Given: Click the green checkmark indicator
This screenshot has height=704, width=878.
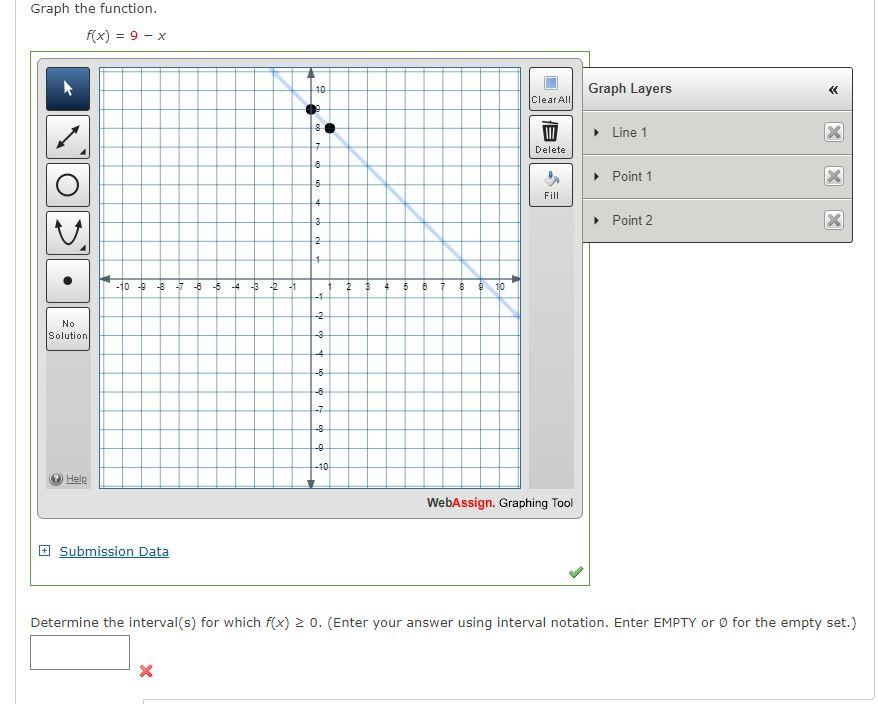Looking at the screenshot, I should (575, 572).
